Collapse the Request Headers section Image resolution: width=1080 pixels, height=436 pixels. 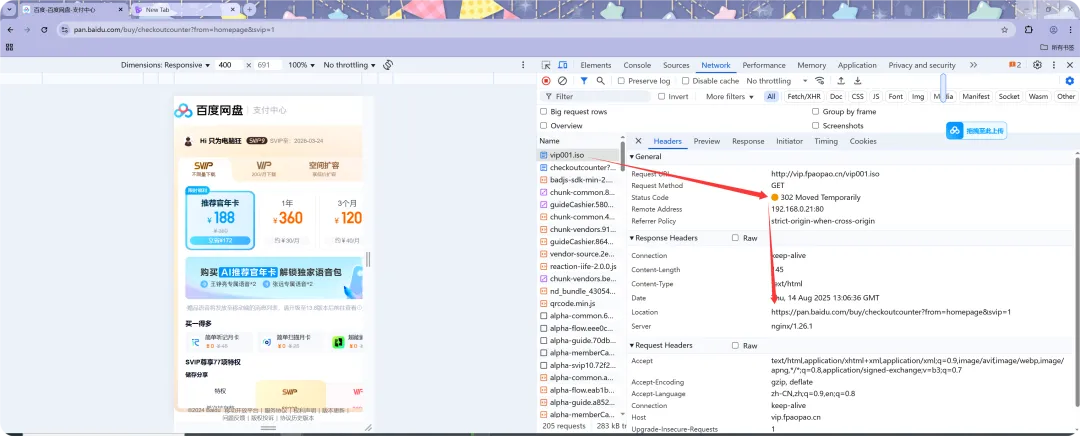[x=632, y=345]
